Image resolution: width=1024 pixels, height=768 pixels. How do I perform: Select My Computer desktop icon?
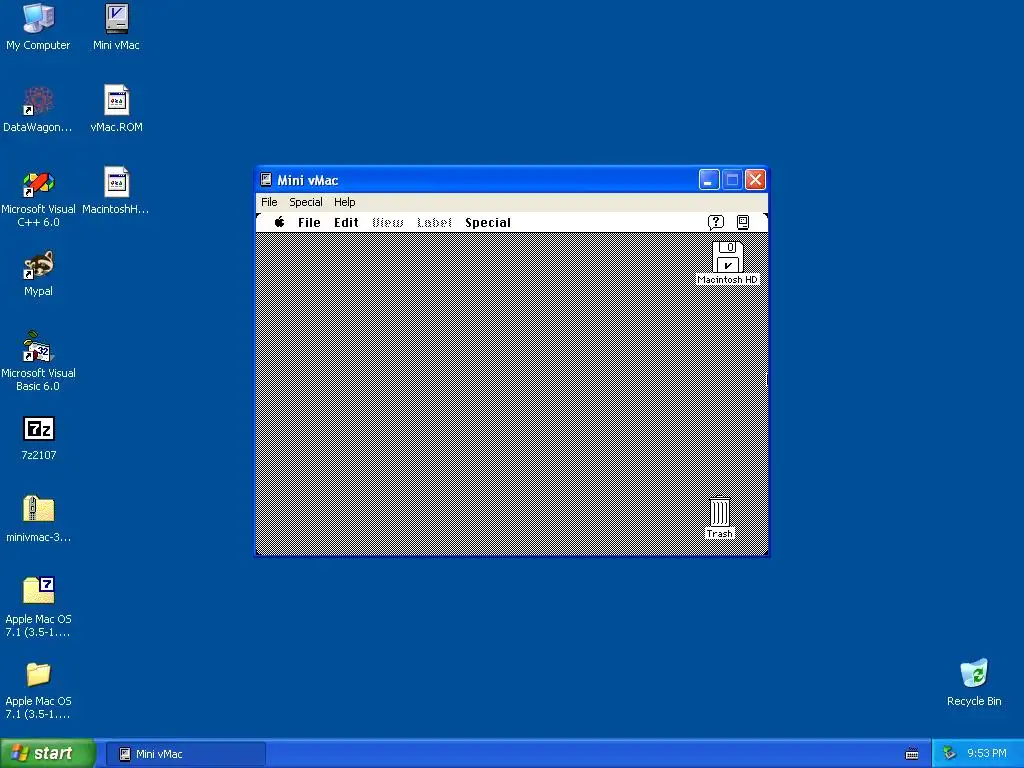coord(38,26)
